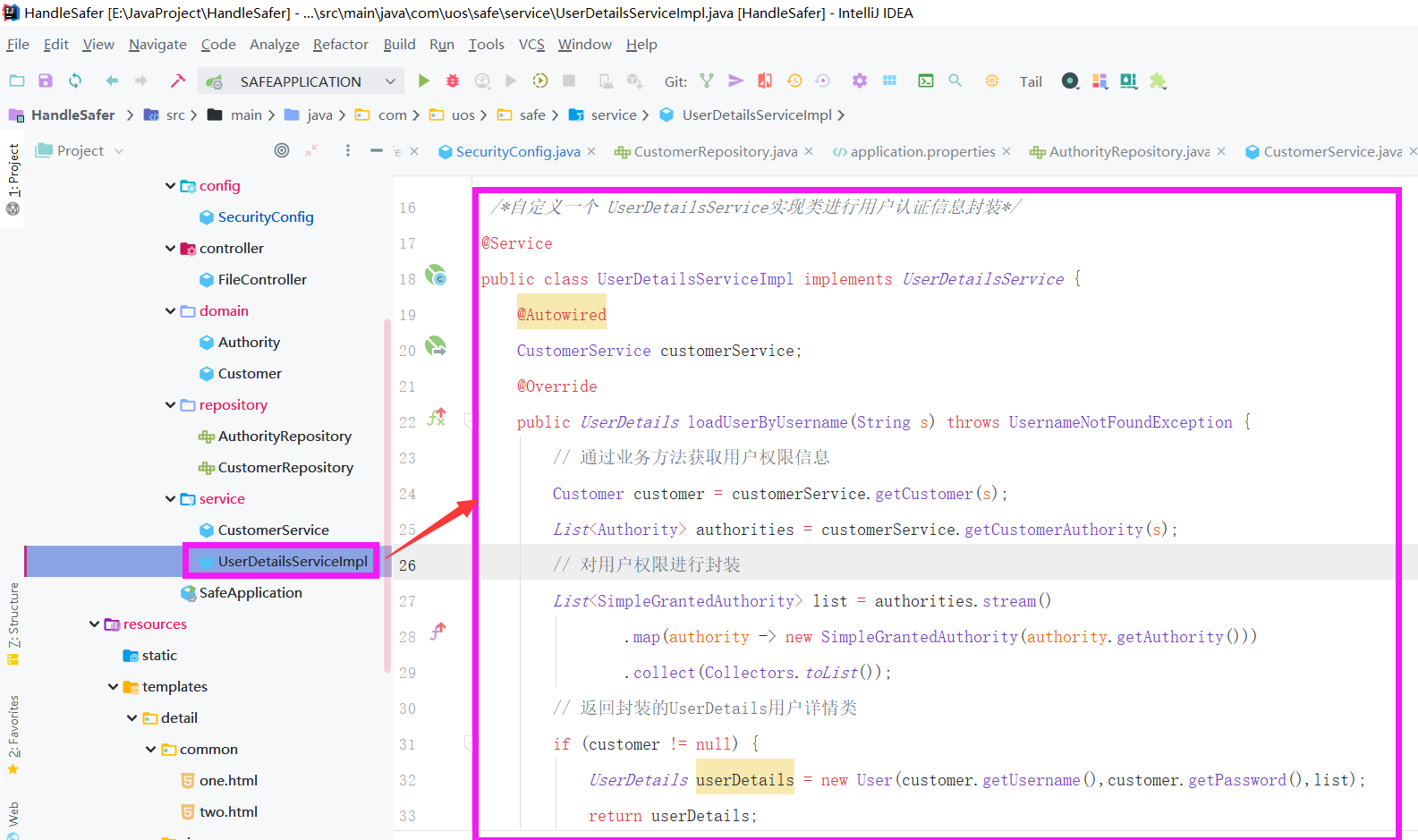The image size is (1418, 840).
Task: Collapse the templates folder node
Action: click(x=114, y=687)
